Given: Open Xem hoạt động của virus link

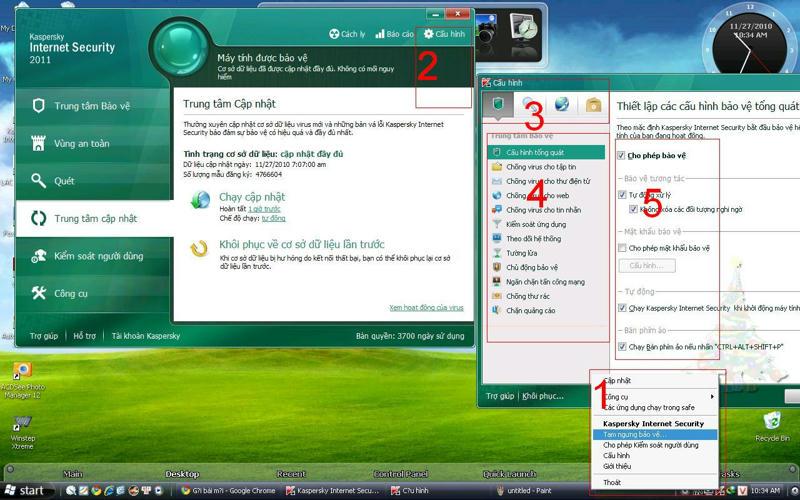Looking at the screenshot, I should [x=426, y=308].
